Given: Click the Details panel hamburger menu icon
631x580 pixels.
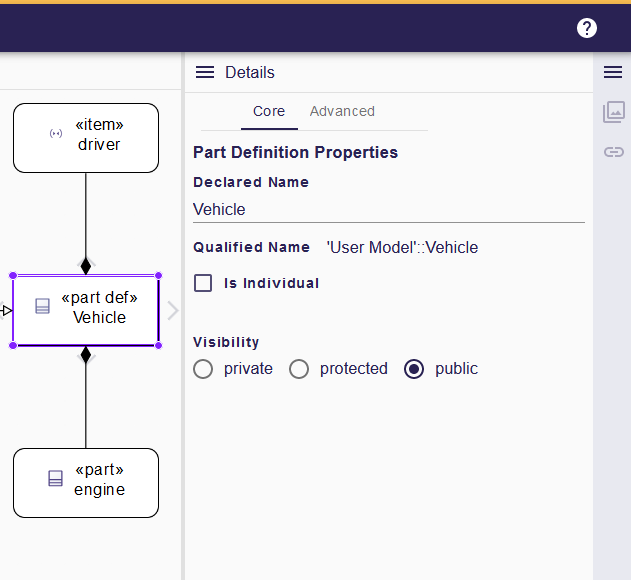Looking at the screenshot, I should pyautogui.click(x=205, y=72).
